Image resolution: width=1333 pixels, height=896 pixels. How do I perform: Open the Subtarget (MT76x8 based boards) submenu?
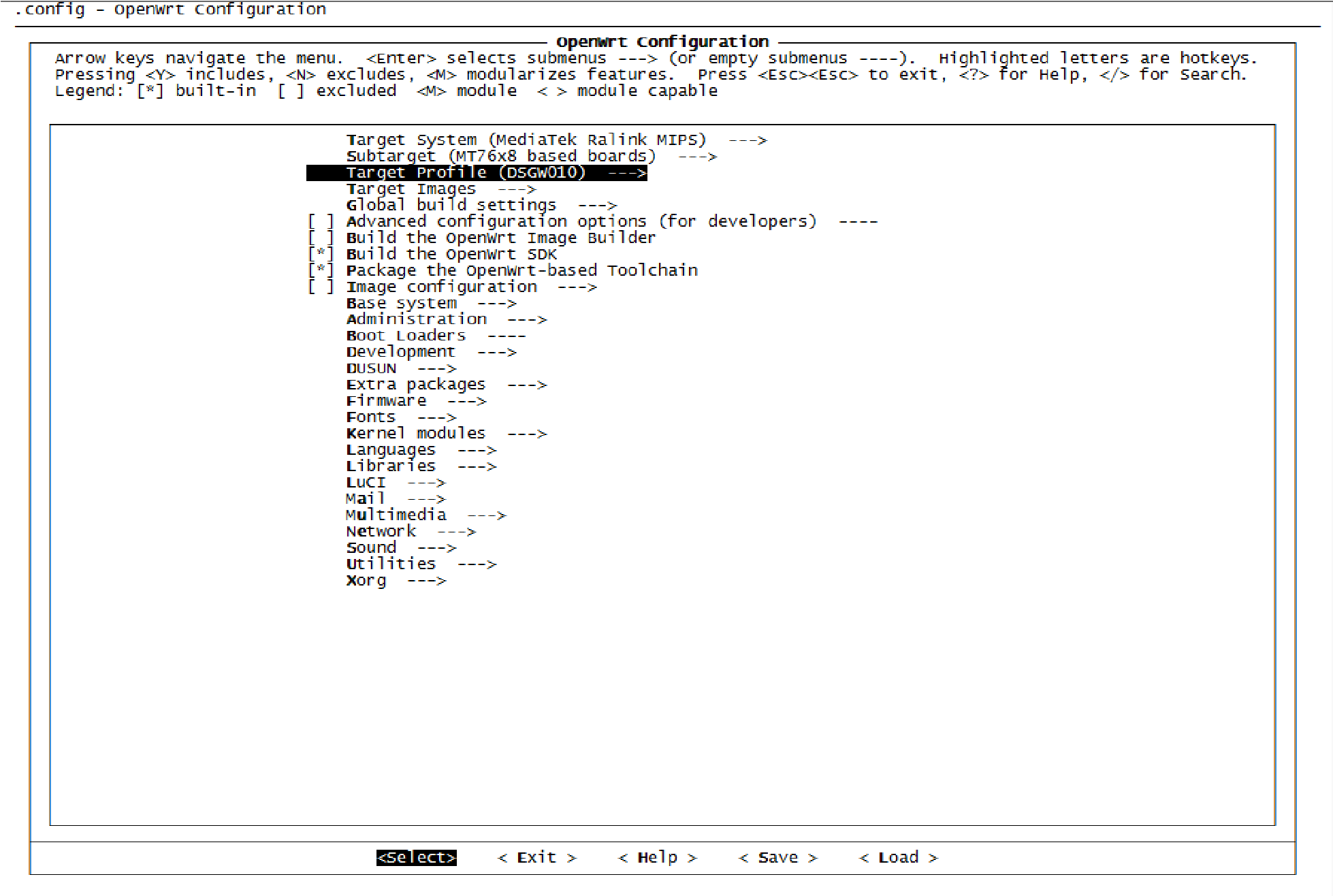click(x=531, y=157)
